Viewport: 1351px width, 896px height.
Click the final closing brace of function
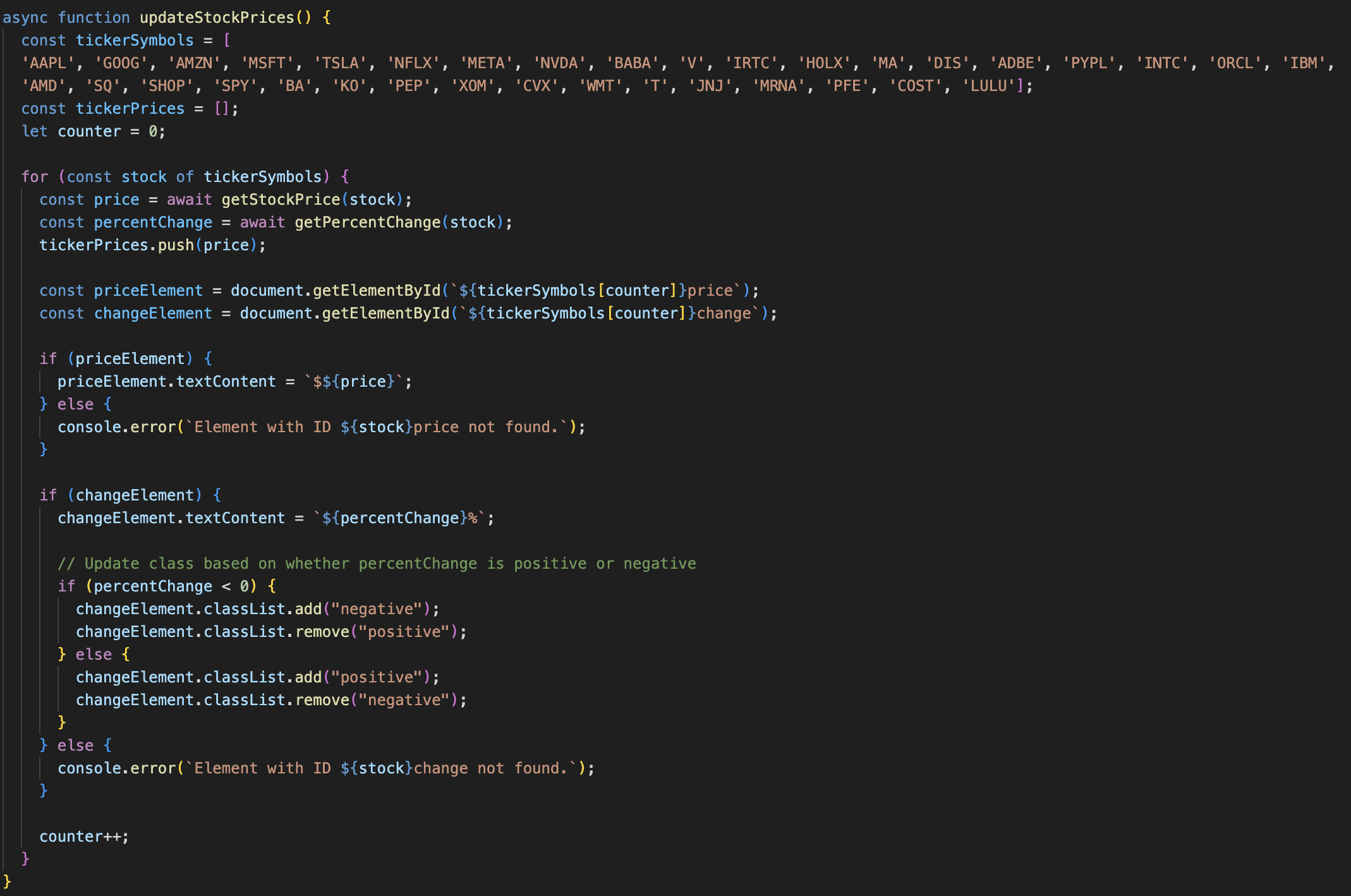7,881
